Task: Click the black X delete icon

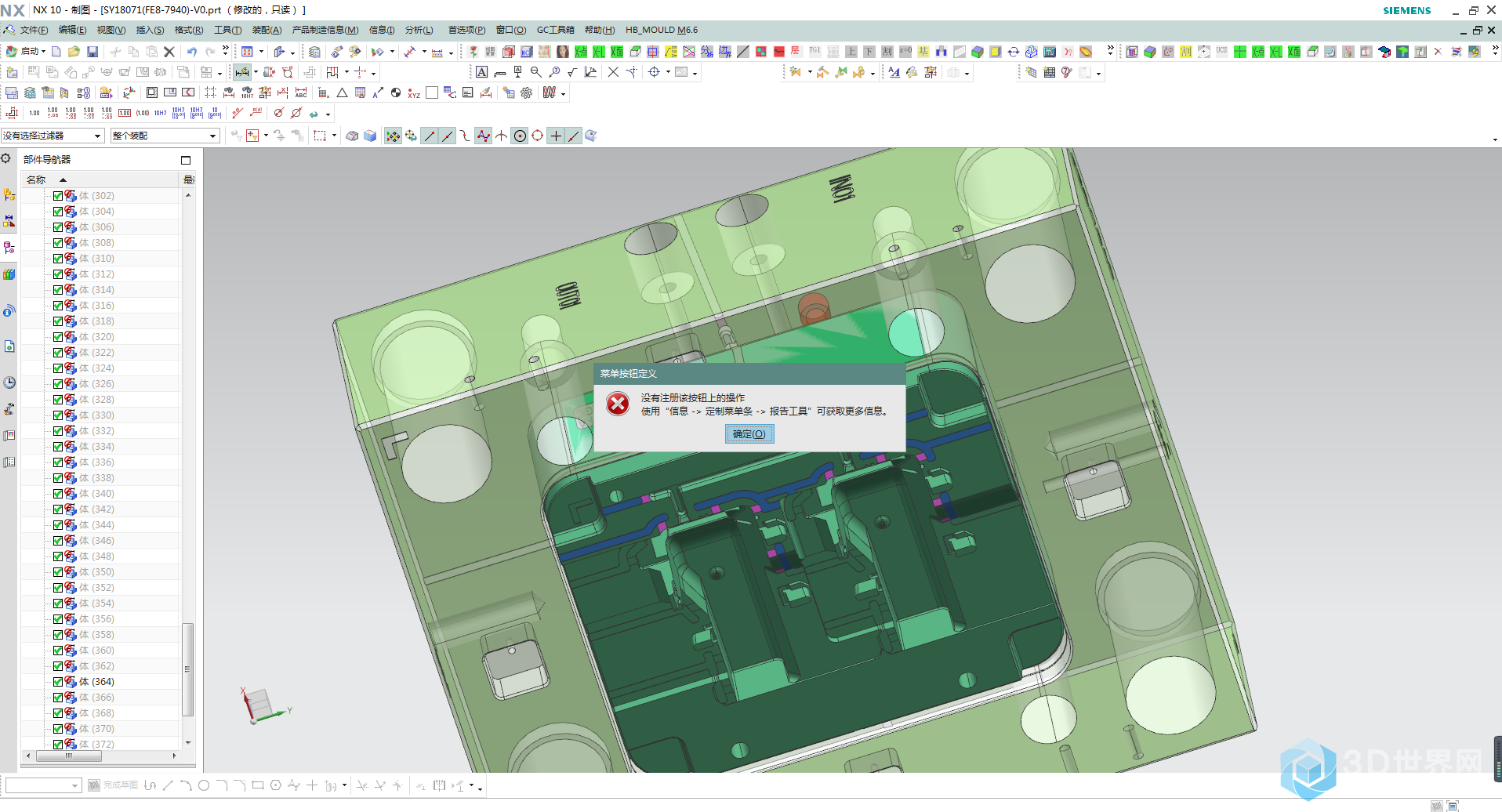Action: pyautogui.click(x=169, y=52)
